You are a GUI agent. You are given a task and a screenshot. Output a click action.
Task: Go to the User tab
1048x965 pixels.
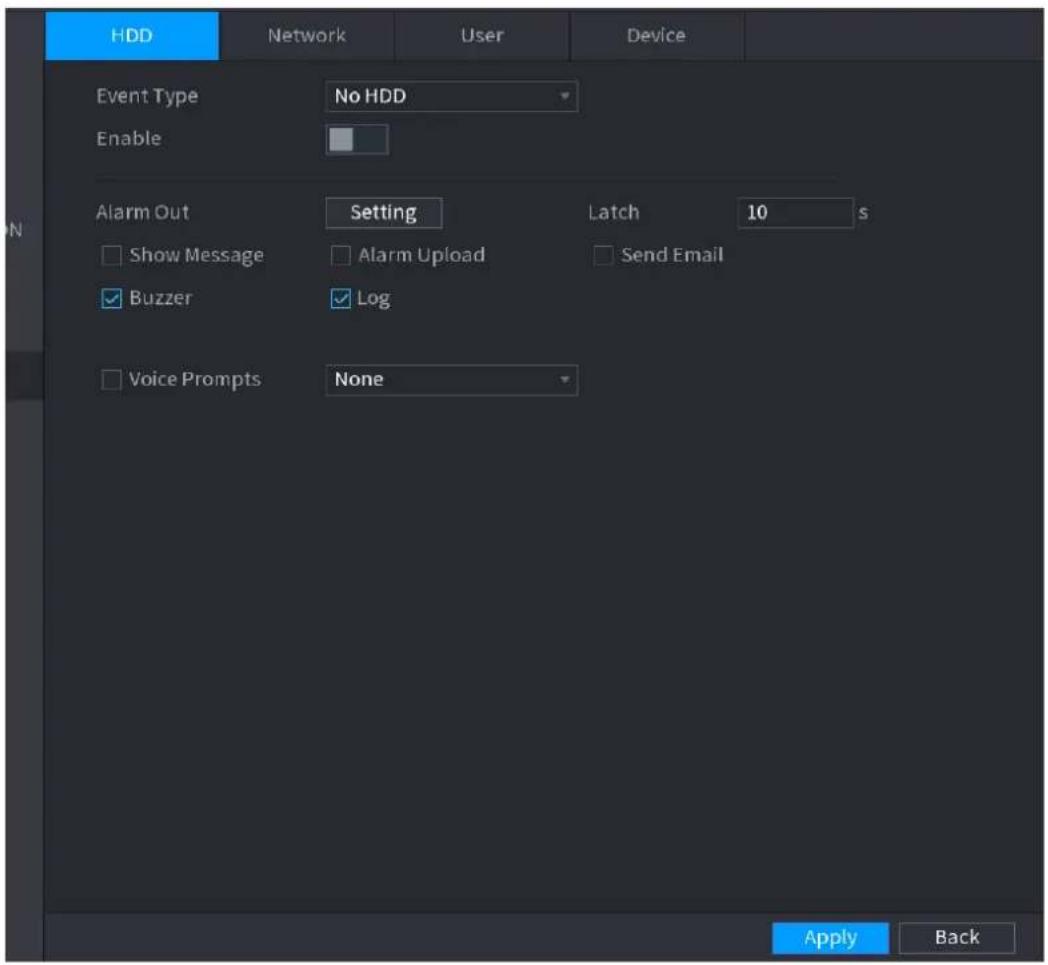pos(481,35)
